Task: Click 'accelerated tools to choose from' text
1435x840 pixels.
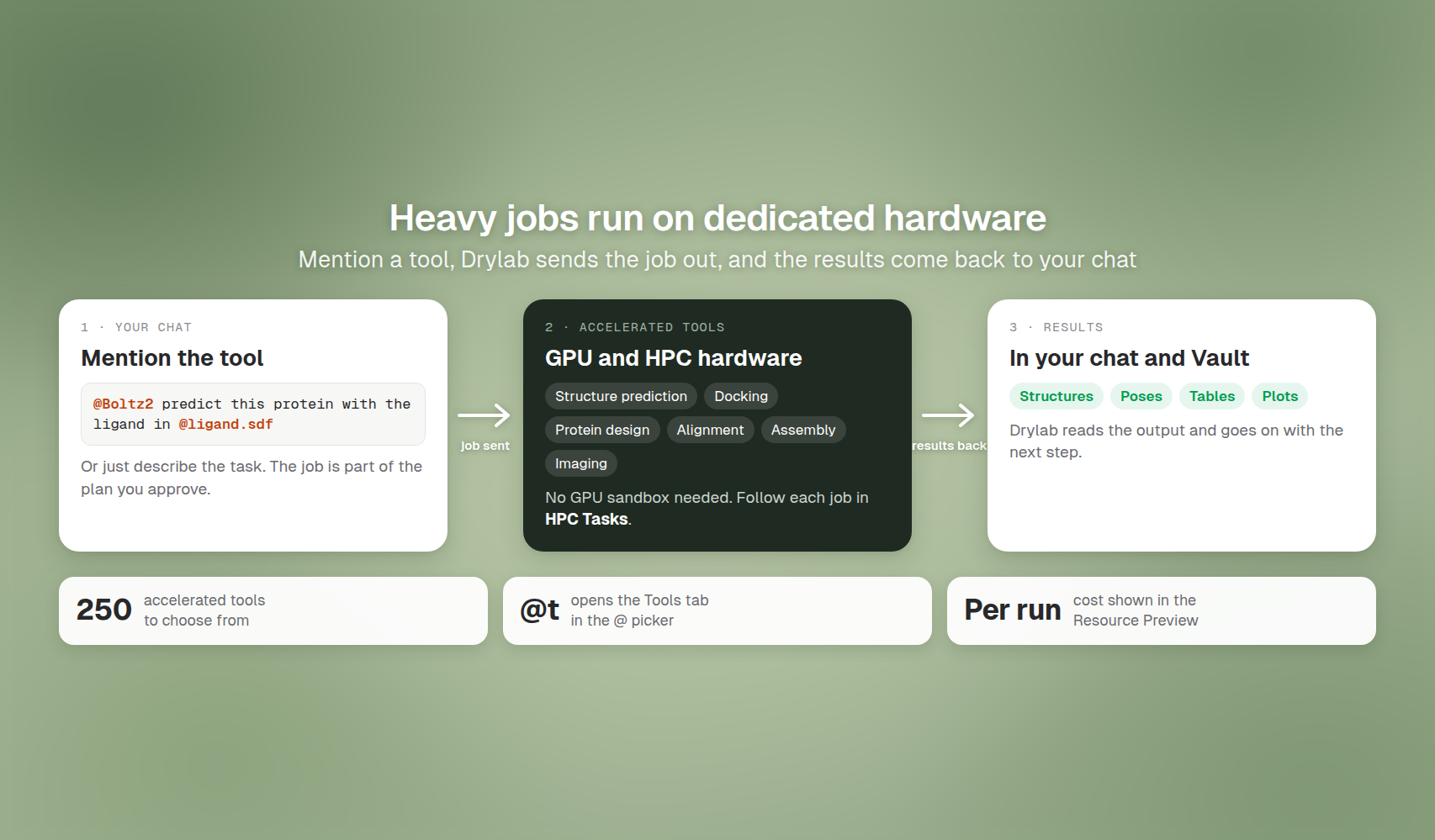Action: (x=204, y=610)
